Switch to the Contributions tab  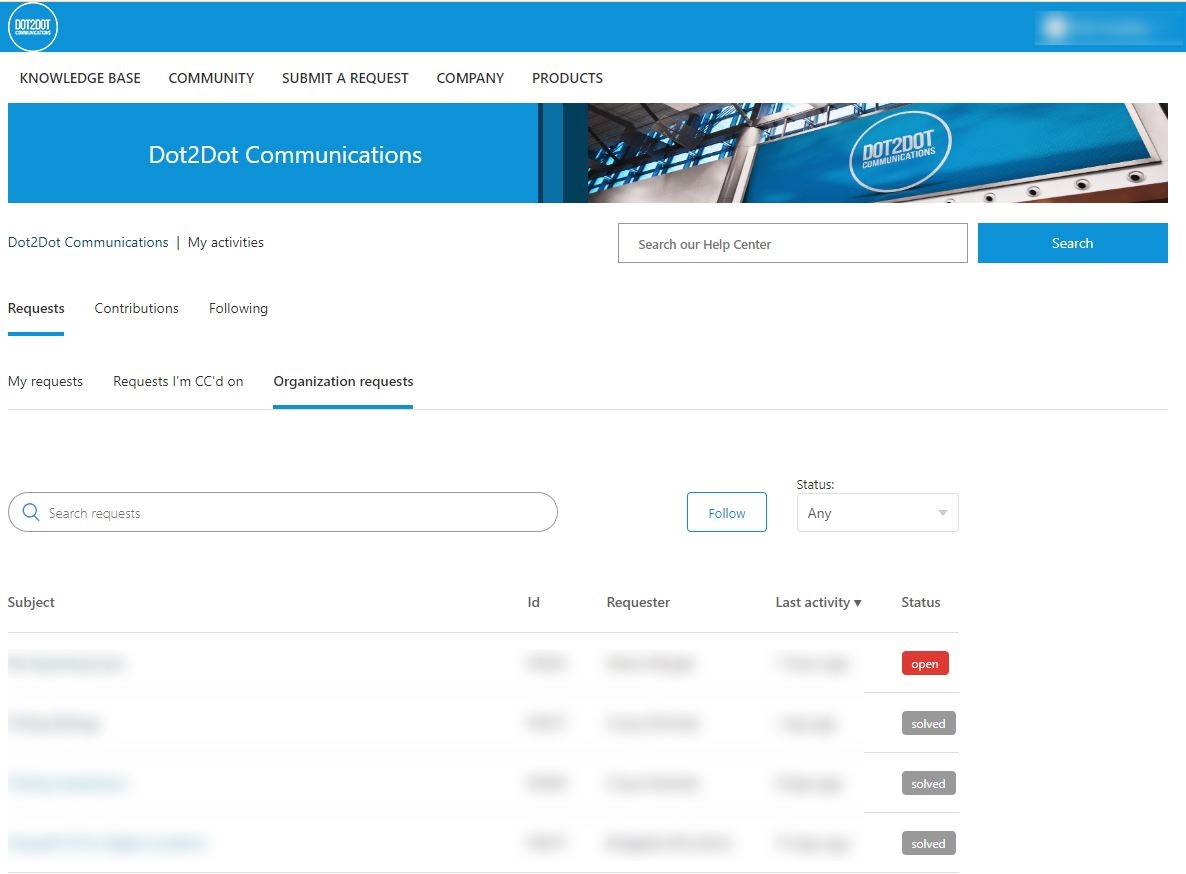[x=137, y=308]
